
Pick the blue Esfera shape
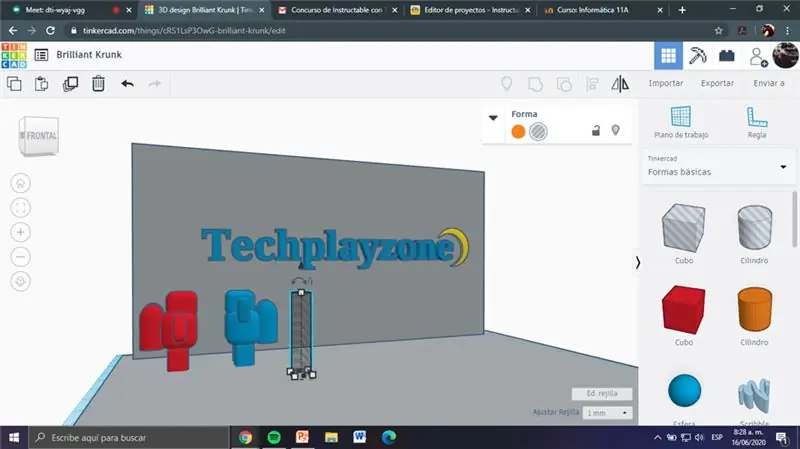[x=684, y=393]
